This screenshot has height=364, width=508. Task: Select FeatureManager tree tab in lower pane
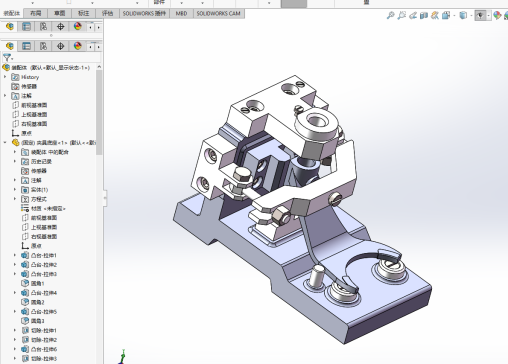10,46
